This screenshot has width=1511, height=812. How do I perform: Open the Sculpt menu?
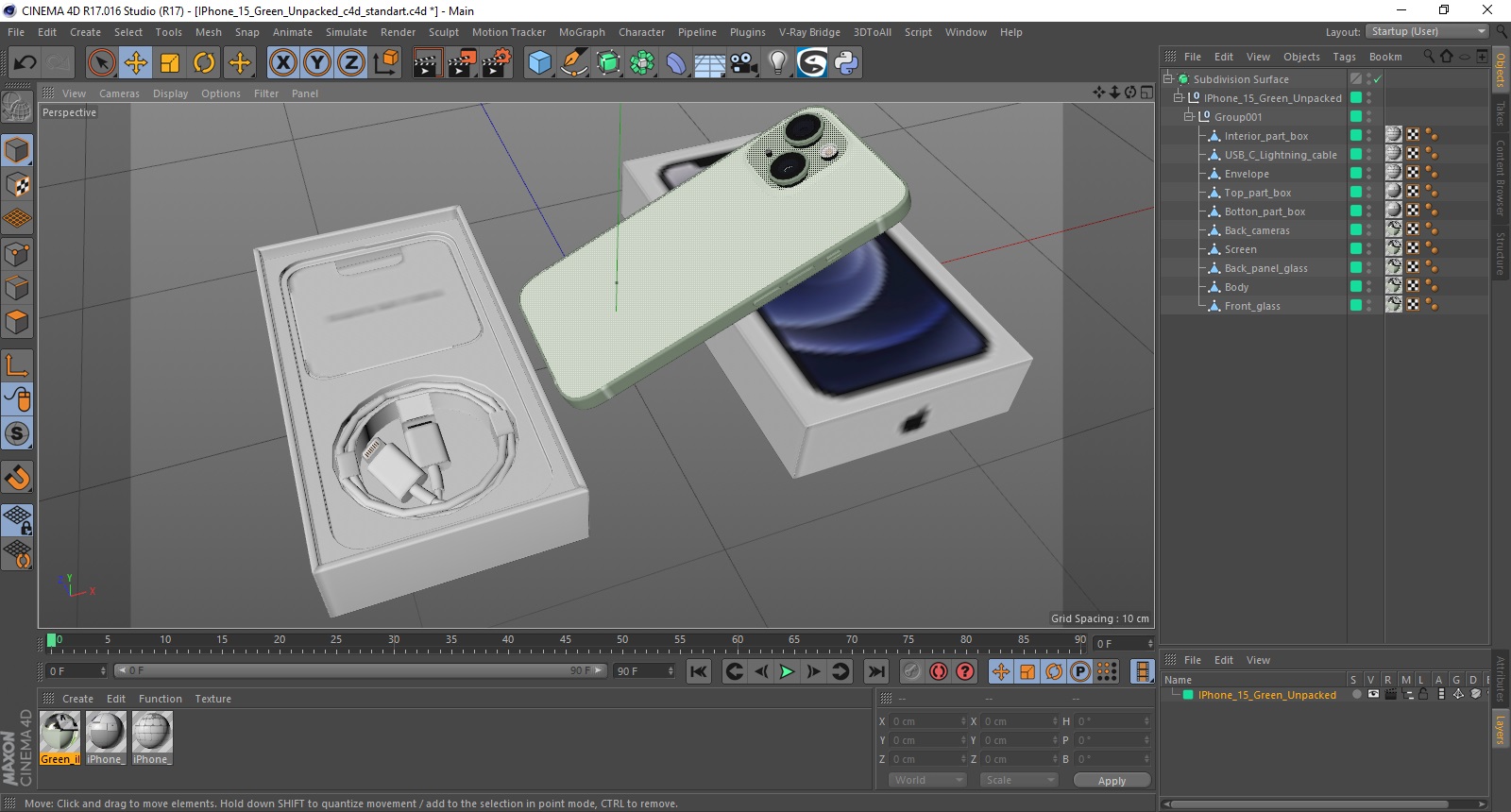coord(443,32)
